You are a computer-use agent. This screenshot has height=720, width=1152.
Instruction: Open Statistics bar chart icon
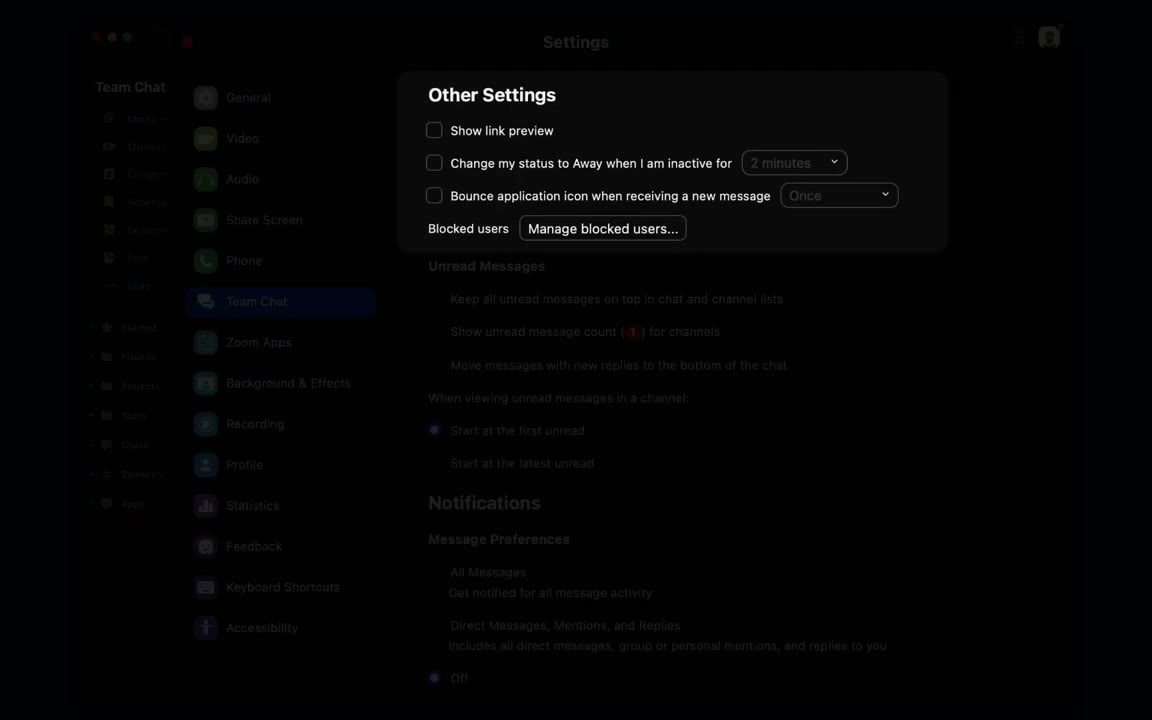pyautogui.click(x=206, y=505)
